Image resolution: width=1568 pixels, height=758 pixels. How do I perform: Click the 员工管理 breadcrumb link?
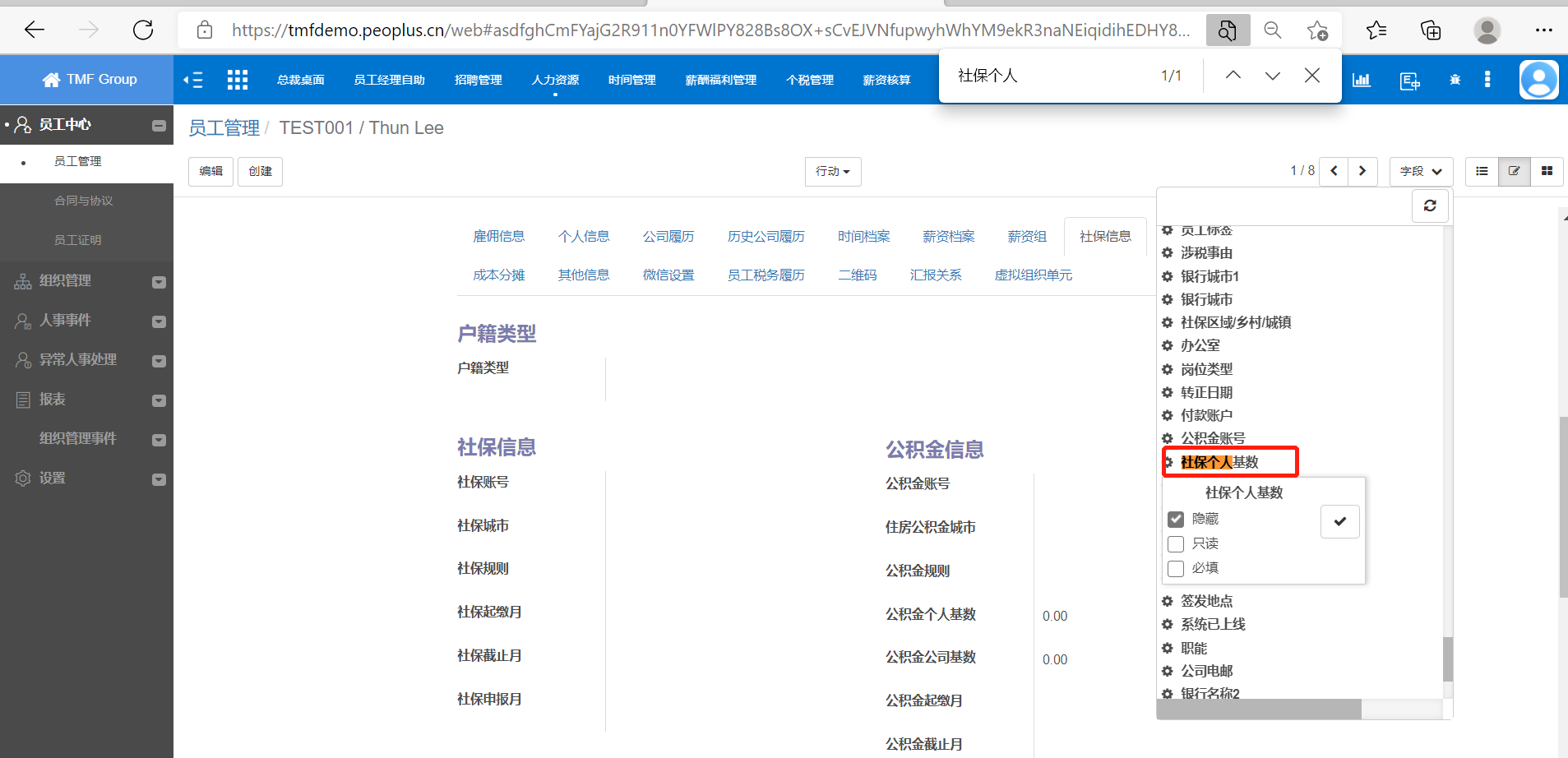(224, 128)
